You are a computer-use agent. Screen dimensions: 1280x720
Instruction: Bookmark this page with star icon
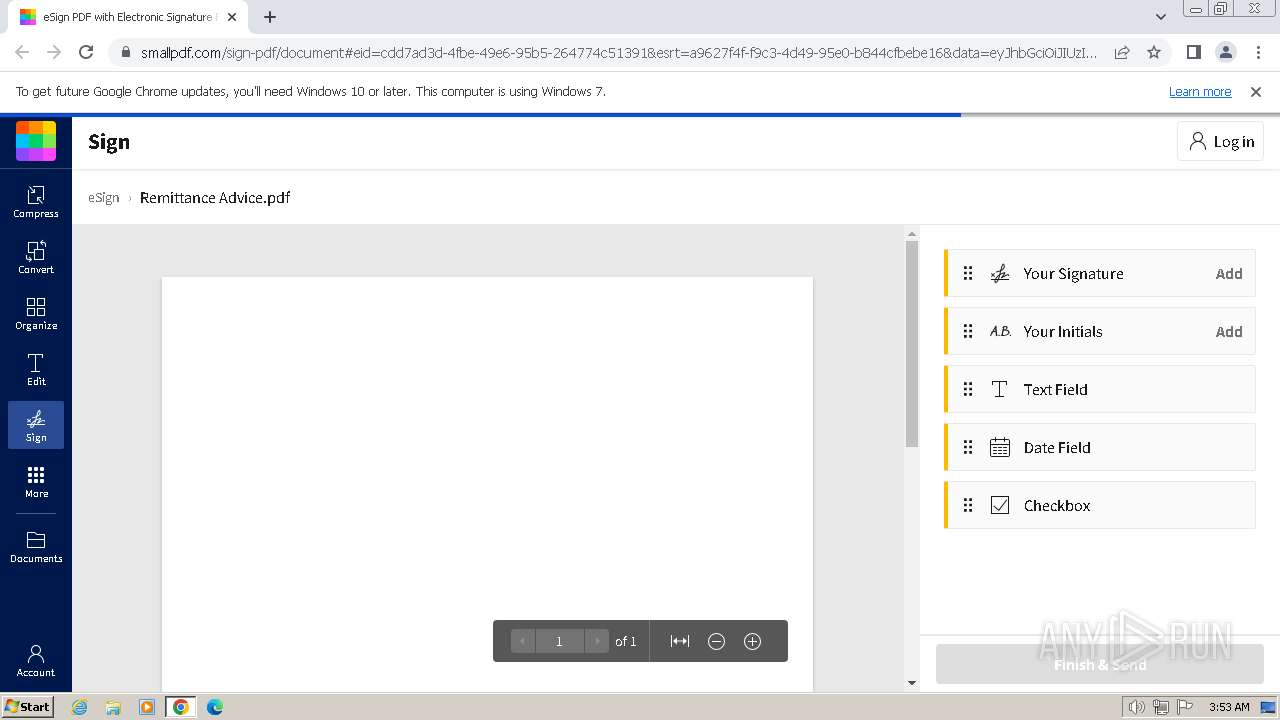(1154, 52)
